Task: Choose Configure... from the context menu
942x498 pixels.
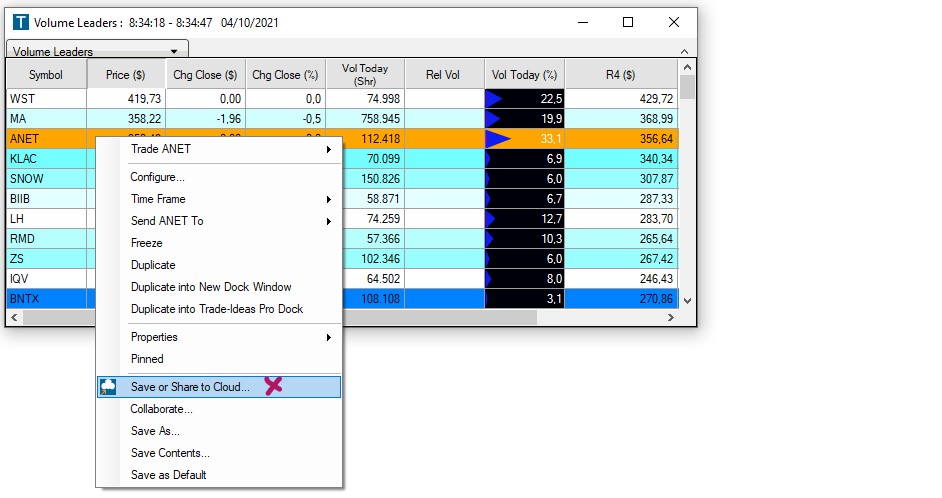Action: pyautogui.click(x=157, y=177)
